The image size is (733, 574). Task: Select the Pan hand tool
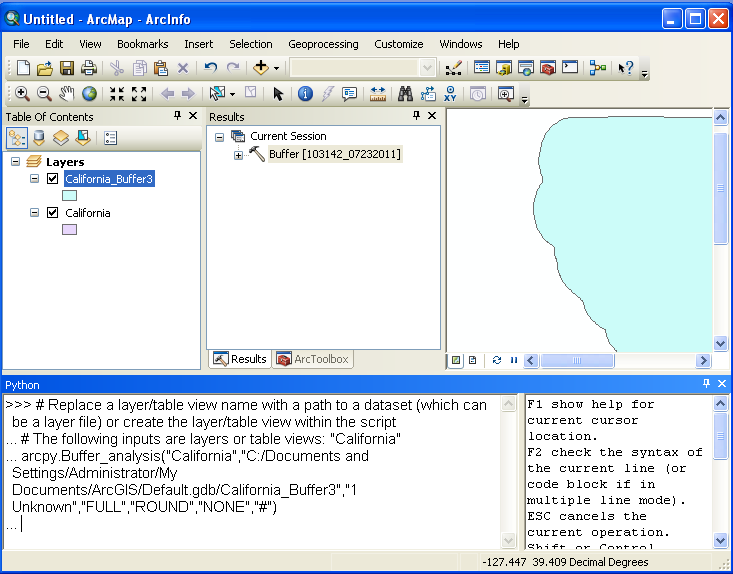click(67, 94)
